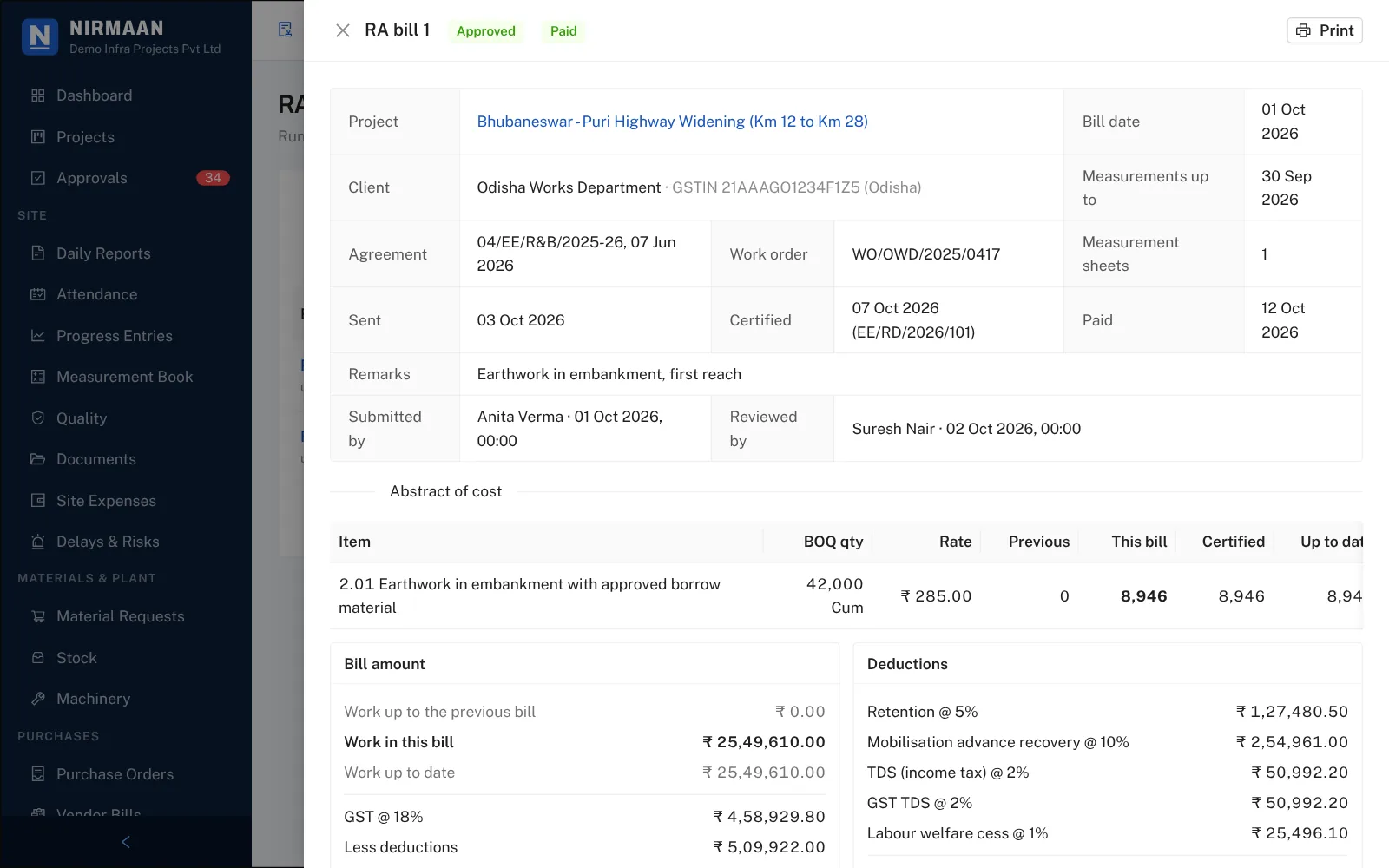Click the ₹ 285.00 rate cell

tap(936, 596)
